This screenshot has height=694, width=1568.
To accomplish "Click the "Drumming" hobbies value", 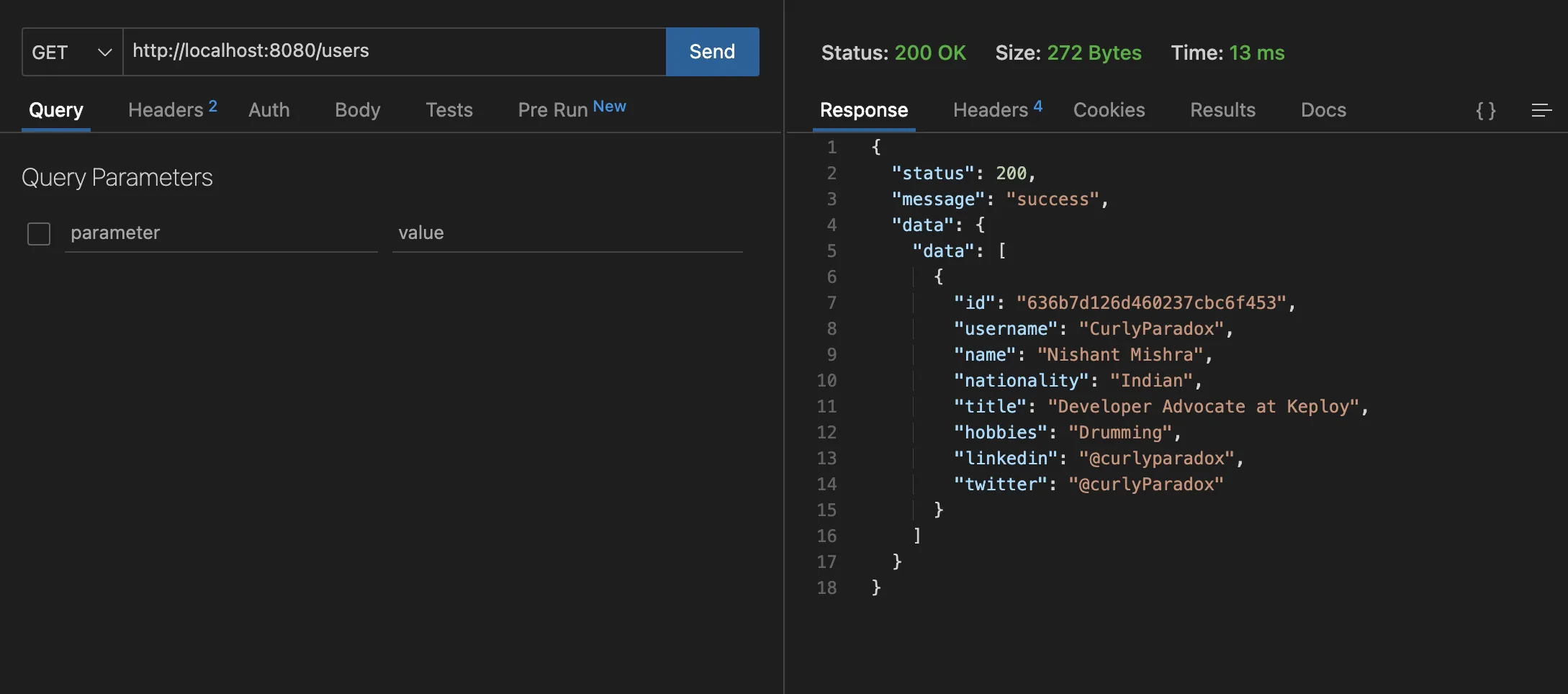I will [x=1120, y=433].
